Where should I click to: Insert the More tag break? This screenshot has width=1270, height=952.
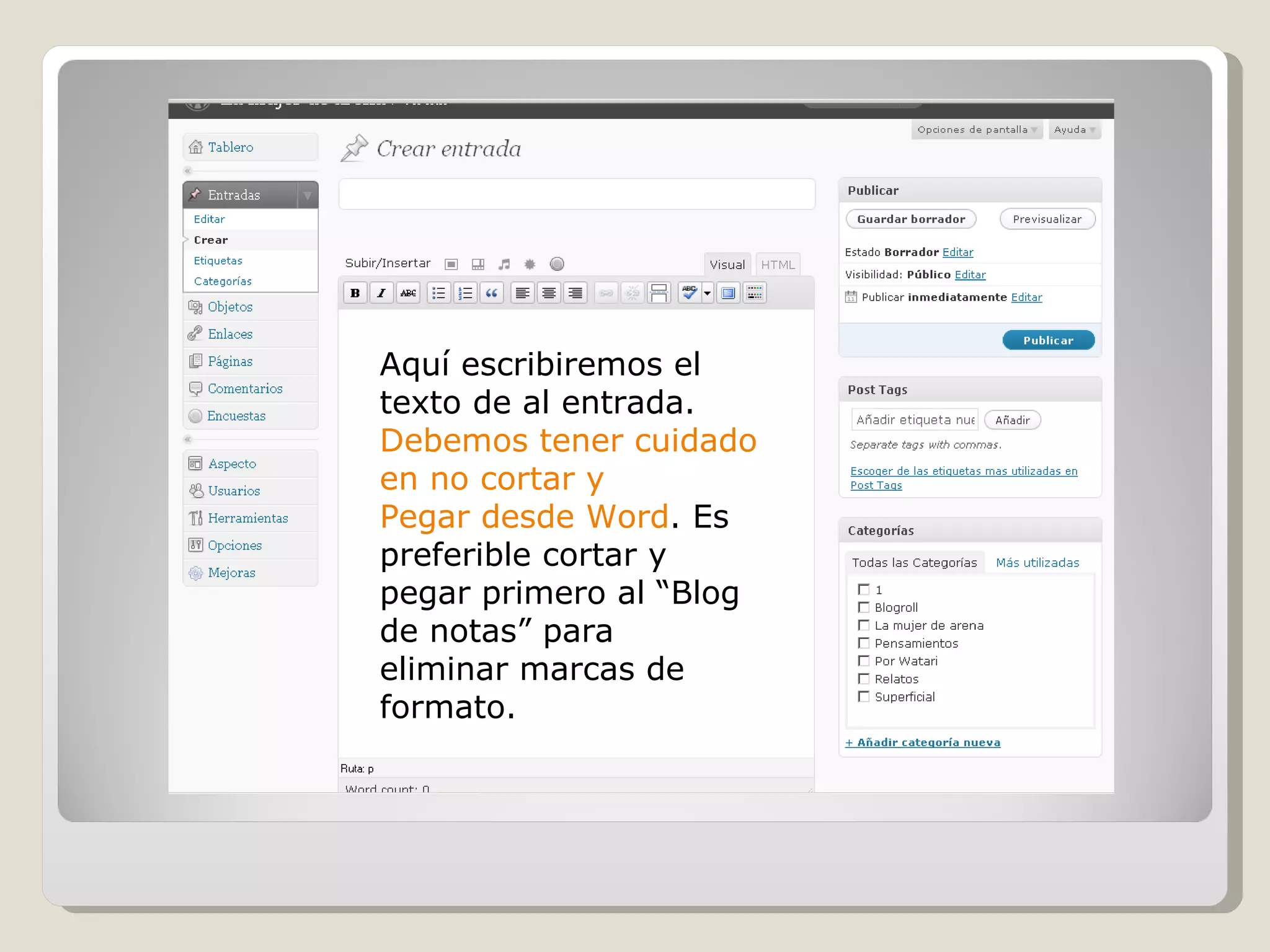click(x=659, y=293)
